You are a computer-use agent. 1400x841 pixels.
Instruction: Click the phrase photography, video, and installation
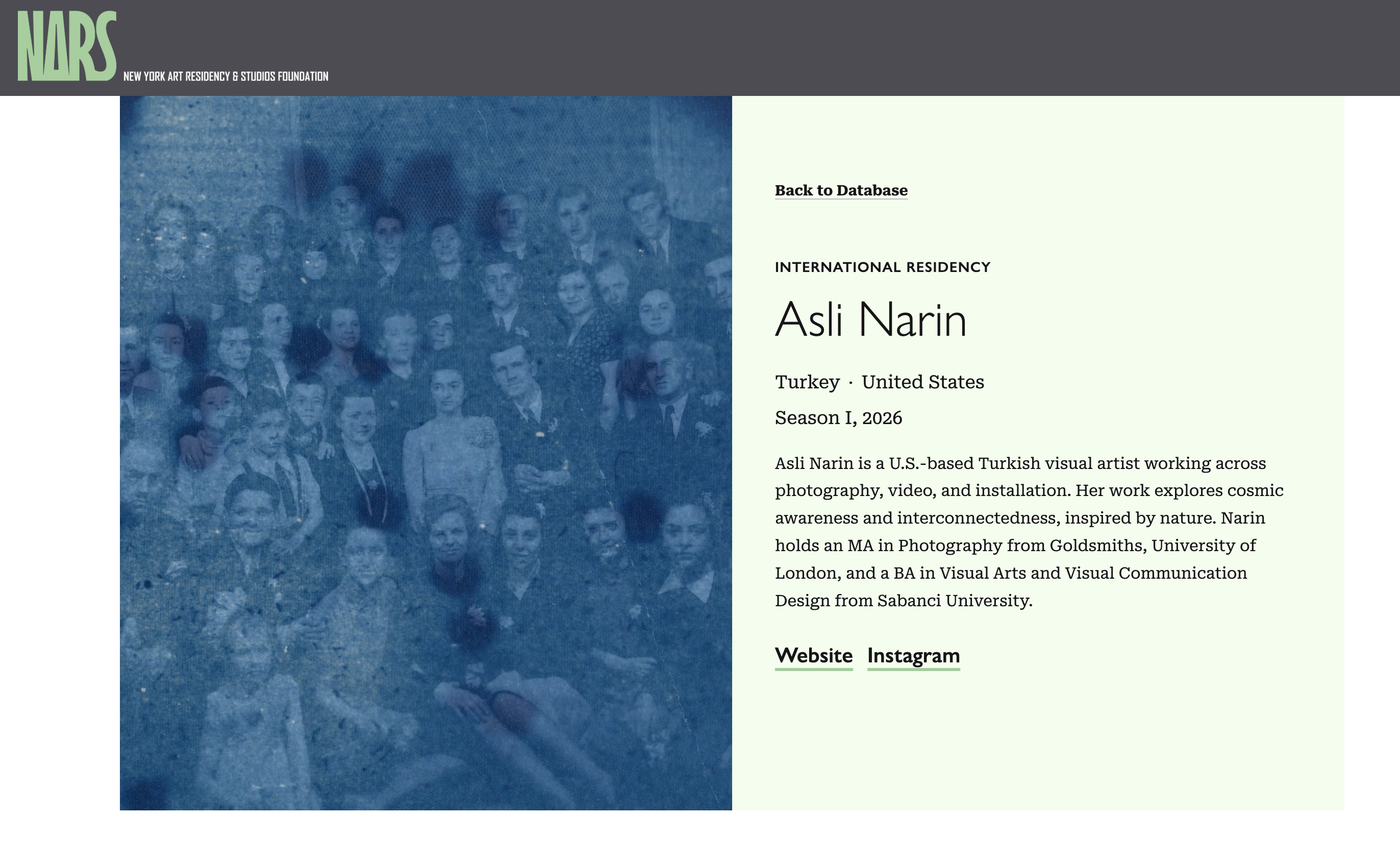pos(922,491)
